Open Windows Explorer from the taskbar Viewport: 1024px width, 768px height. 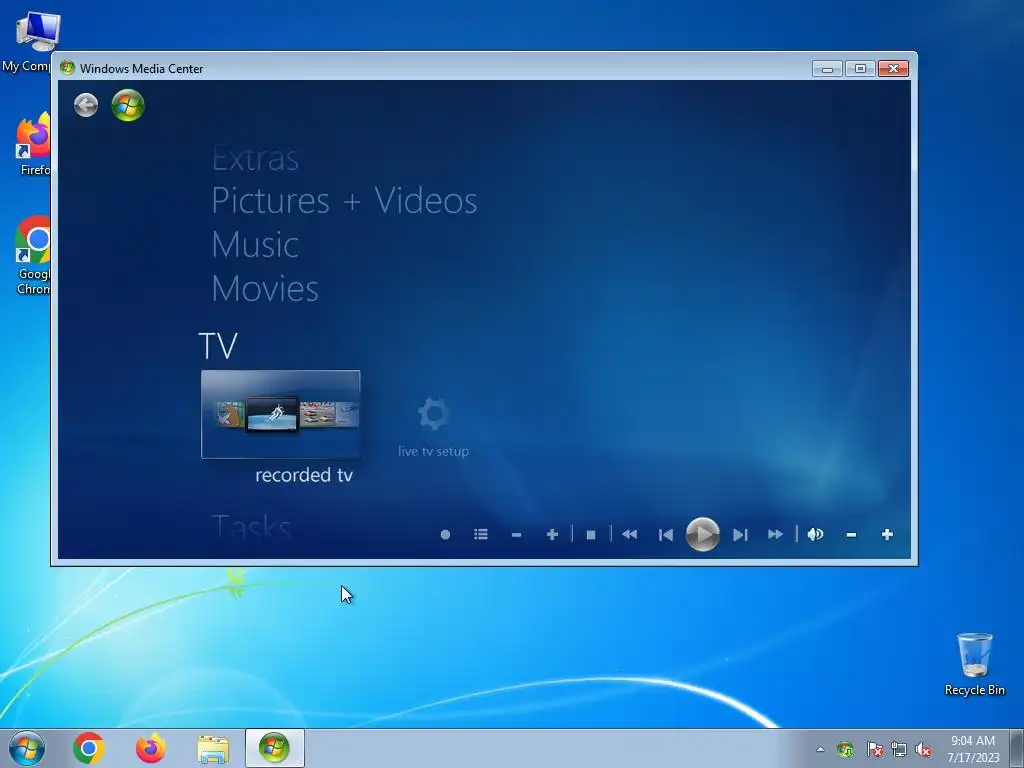click(213, 749)
